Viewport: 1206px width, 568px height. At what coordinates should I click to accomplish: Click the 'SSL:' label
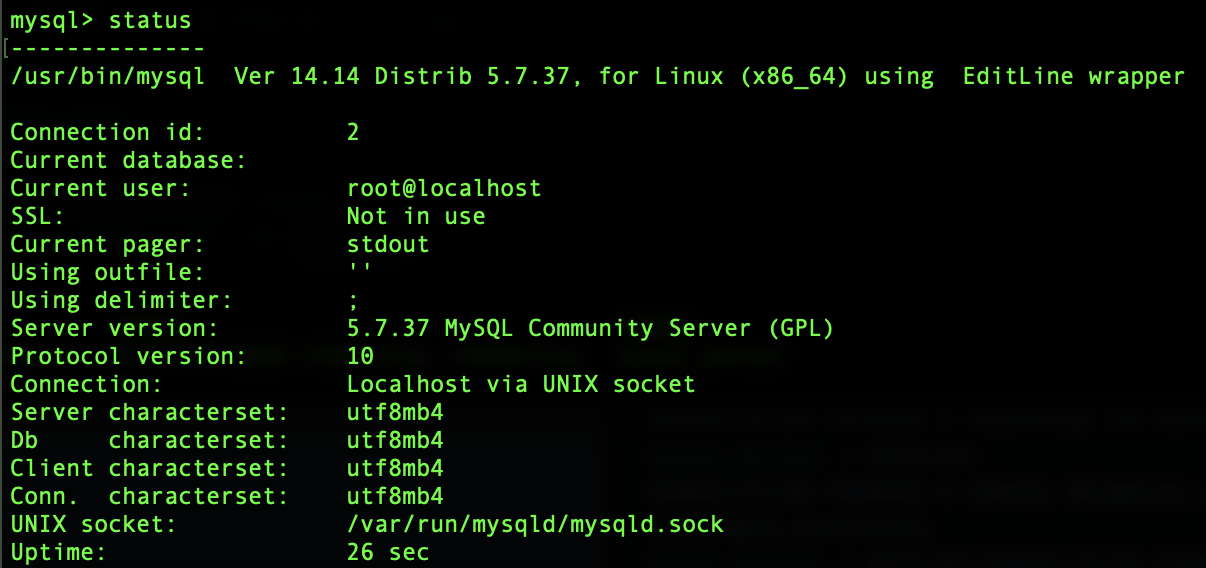37,216
